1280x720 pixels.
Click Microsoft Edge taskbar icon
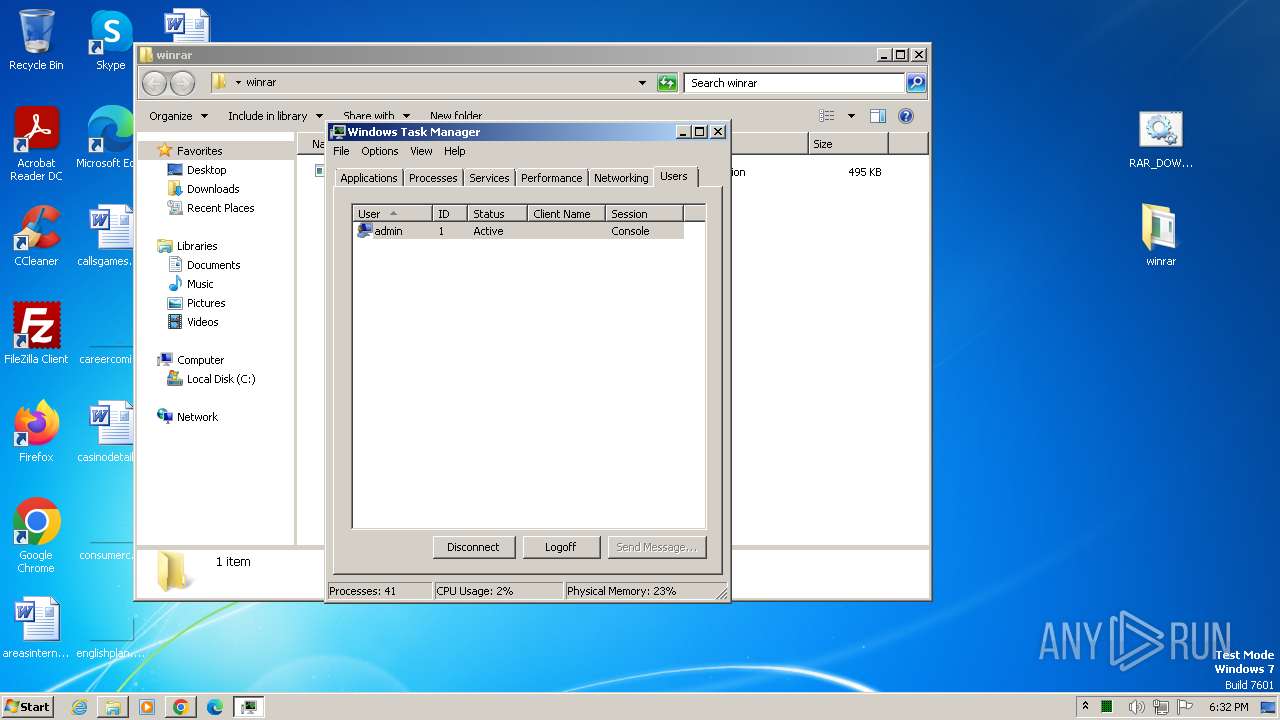pos(215,707)
